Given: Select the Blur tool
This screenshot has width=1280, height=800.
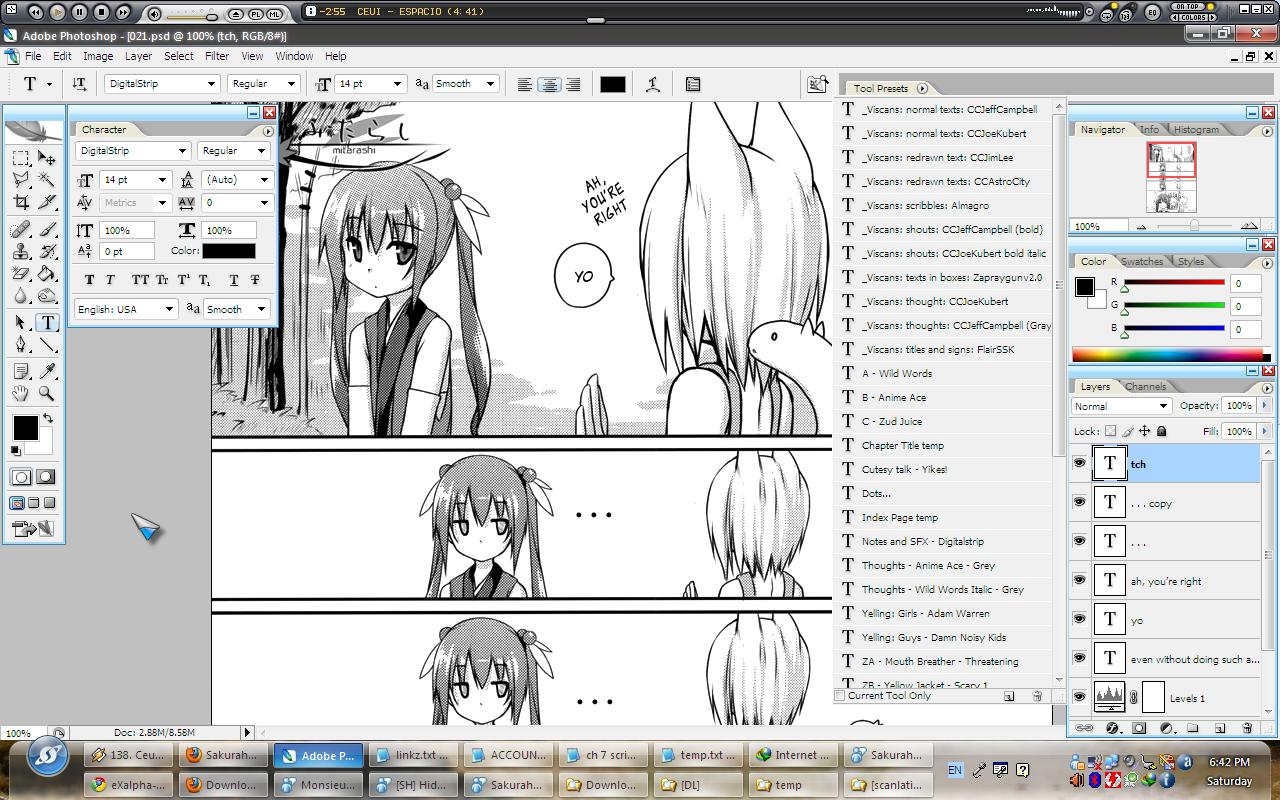Looking at the screenshot, I should tap(21, 296).
